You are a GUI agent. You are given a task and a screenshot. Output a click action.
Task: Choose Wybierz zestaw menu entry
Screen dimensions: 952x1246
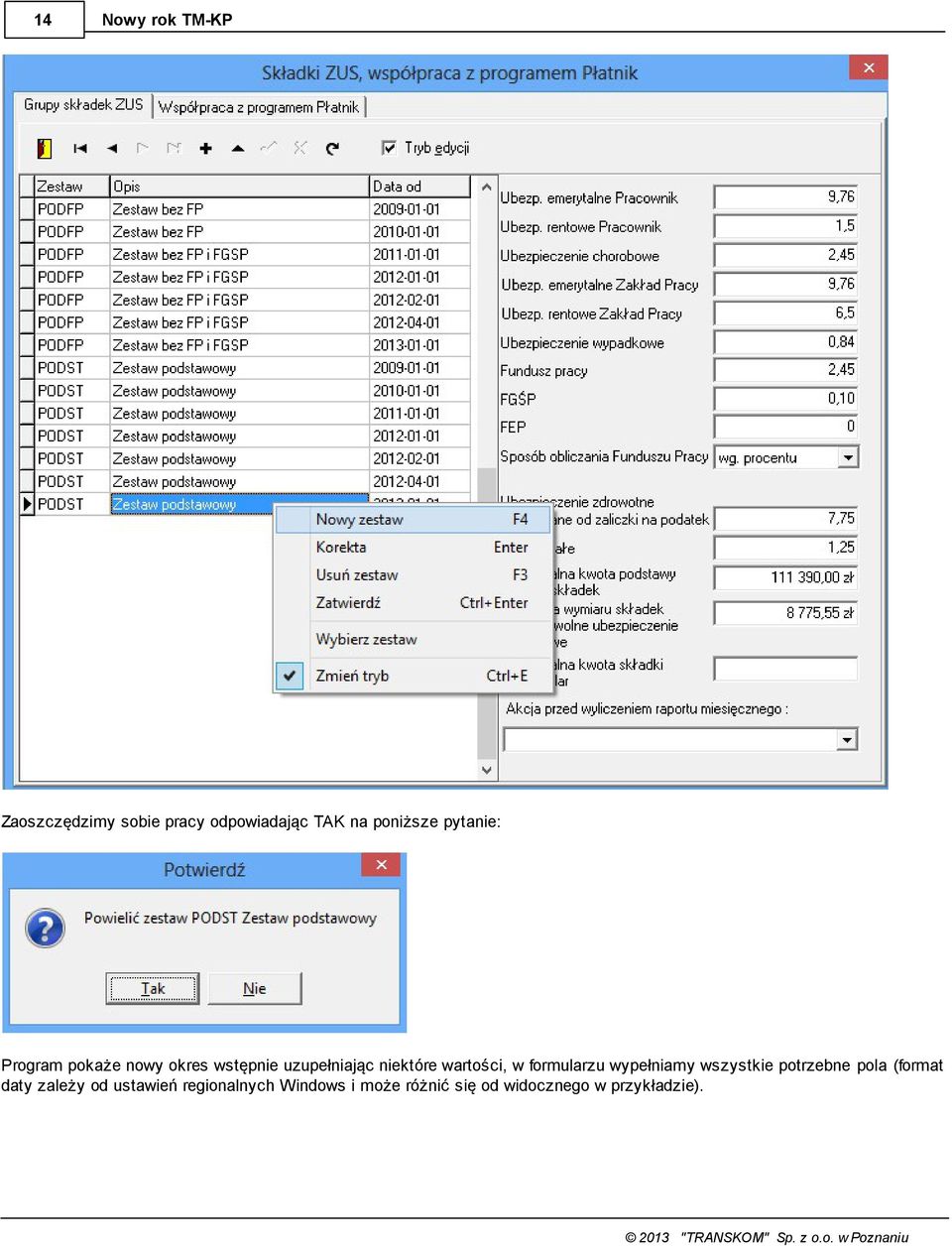click(x=413, y=639)
